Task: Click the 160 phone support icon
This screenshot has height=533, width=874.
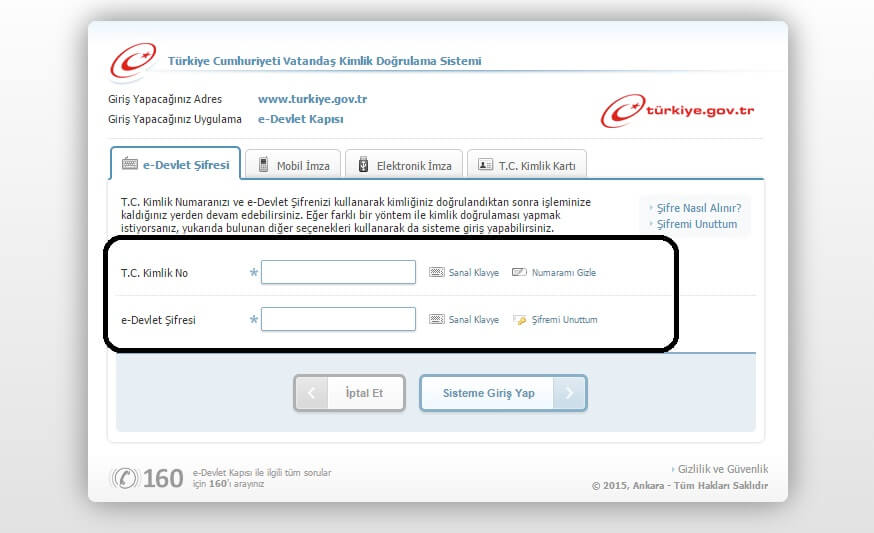Action: click(x=125, y=478)
